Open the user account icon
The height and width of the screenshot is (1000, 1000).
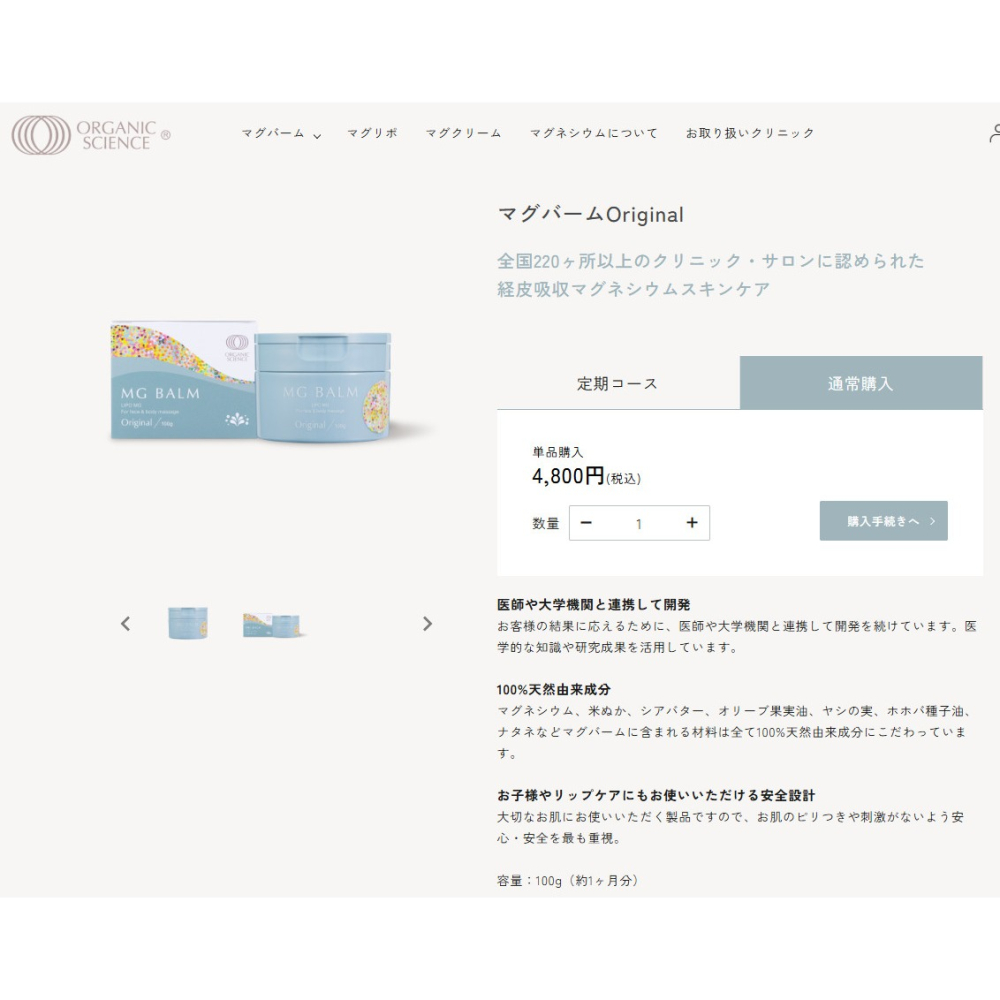click(994, 133)
